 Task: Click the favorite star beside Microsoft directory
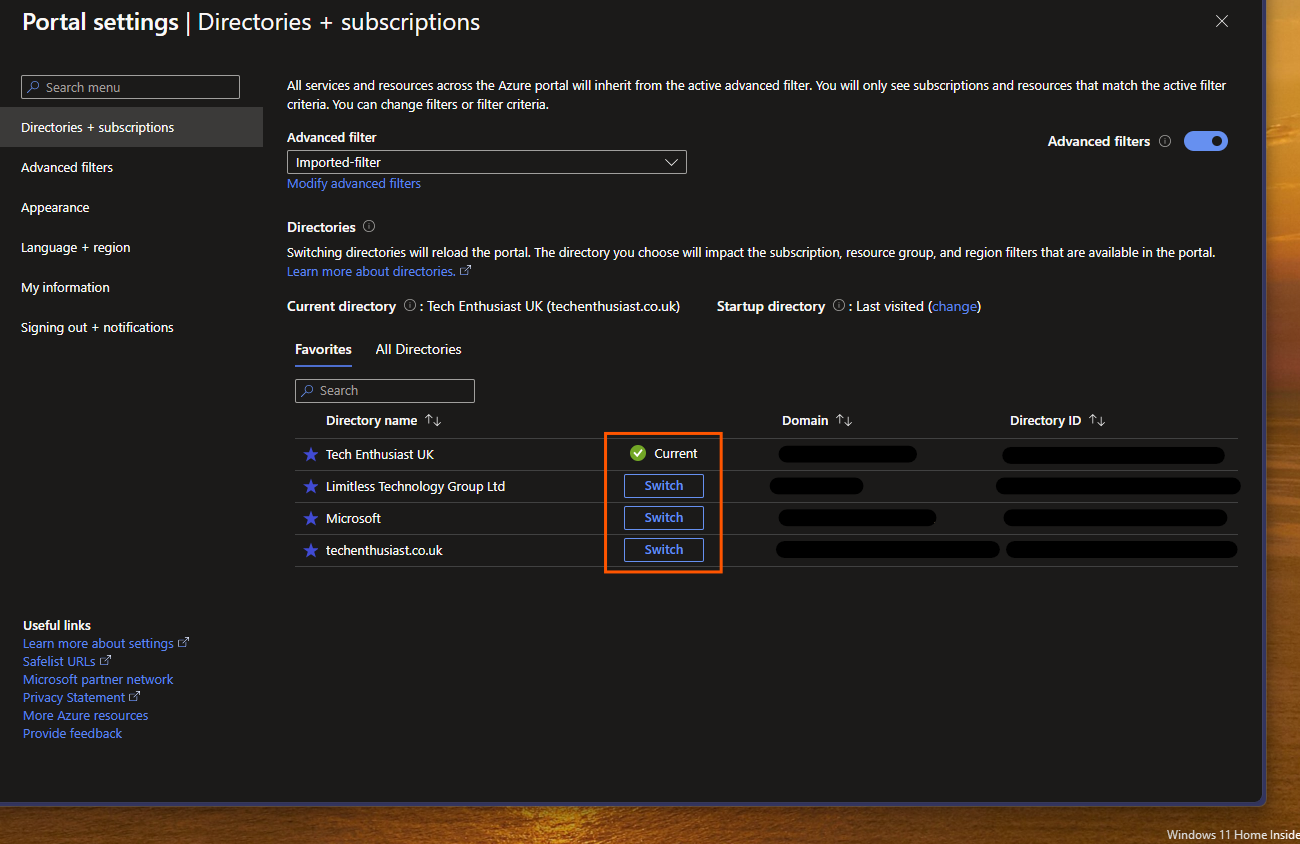[x=310, y=519]
